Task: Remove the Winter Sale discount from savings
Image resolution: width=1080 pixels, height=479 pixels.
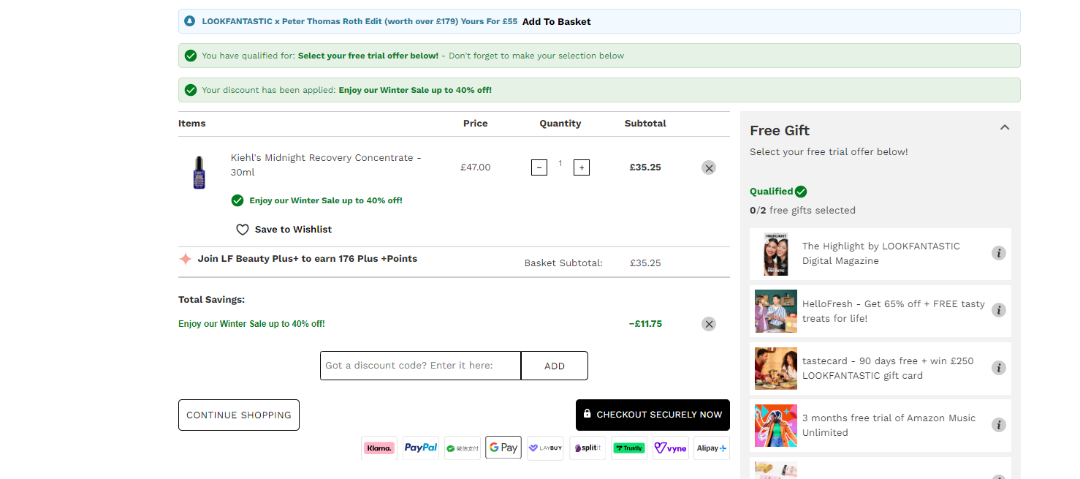Action: pos(709,324)
